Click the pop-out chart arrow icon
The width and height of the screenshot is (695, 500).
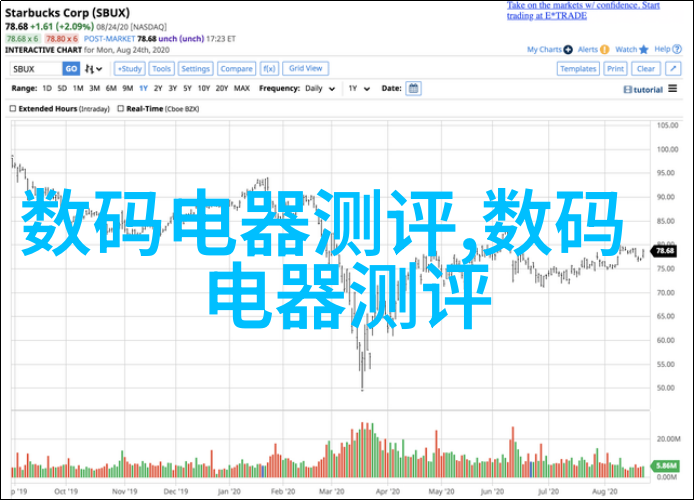tap(673, 69)
